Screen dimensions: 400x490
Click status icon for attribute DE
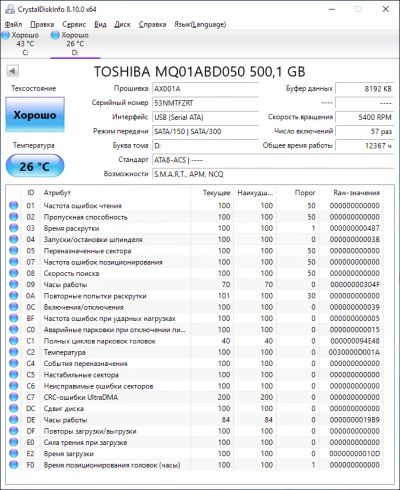click(14, 420)
